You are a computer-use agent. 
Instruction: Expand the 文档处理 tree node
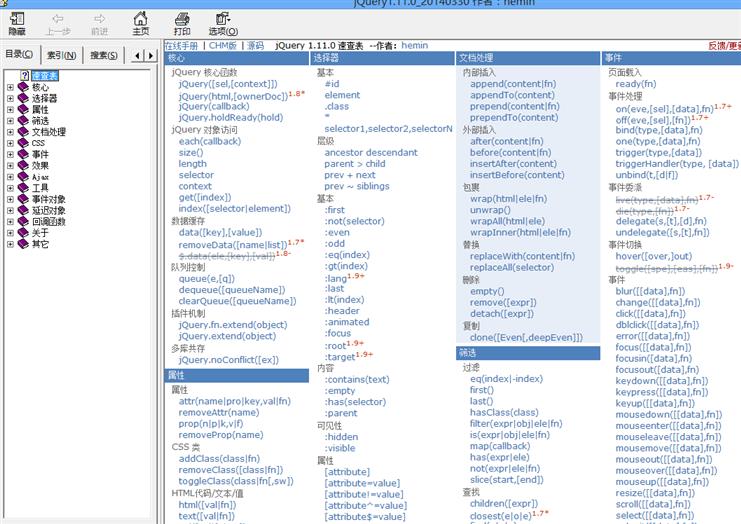(10, 132)
